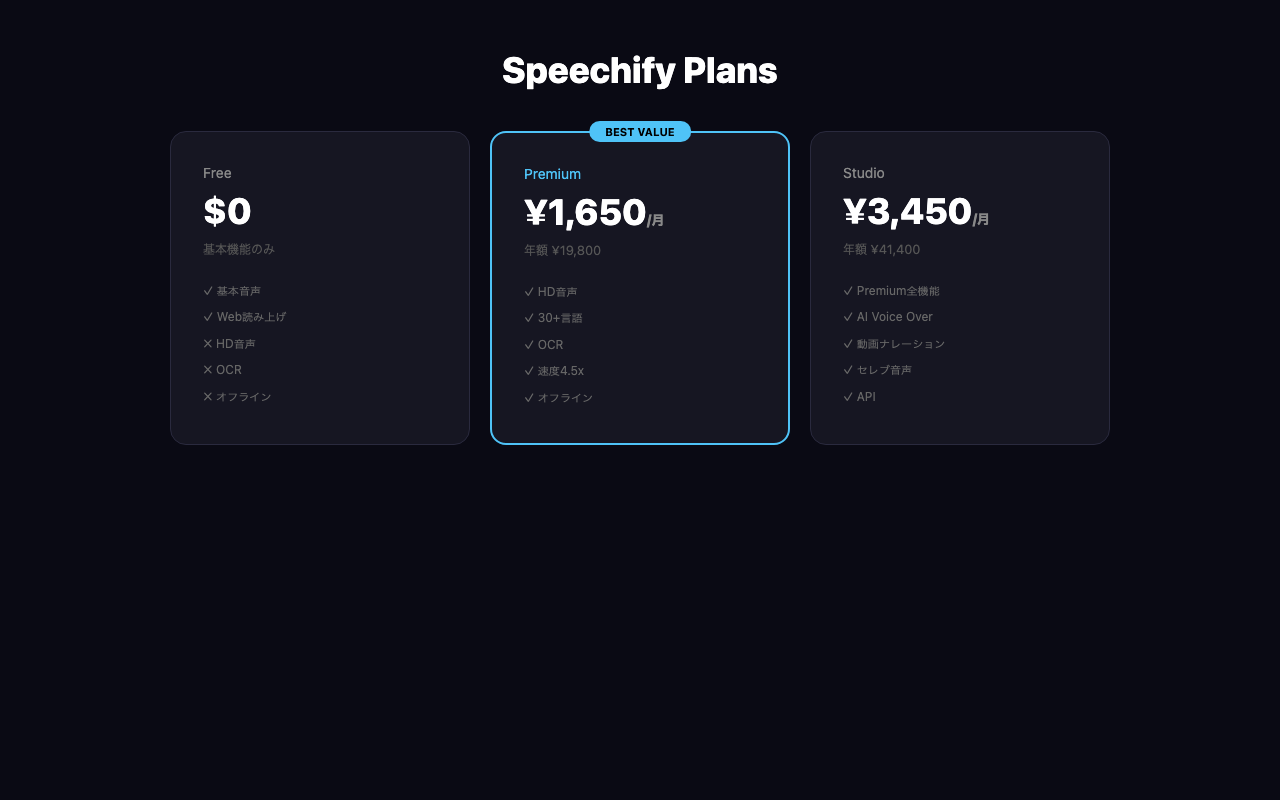Click the ¥1,650 price on Premium
Viewport: 1280px width, 800px height.
585,213
